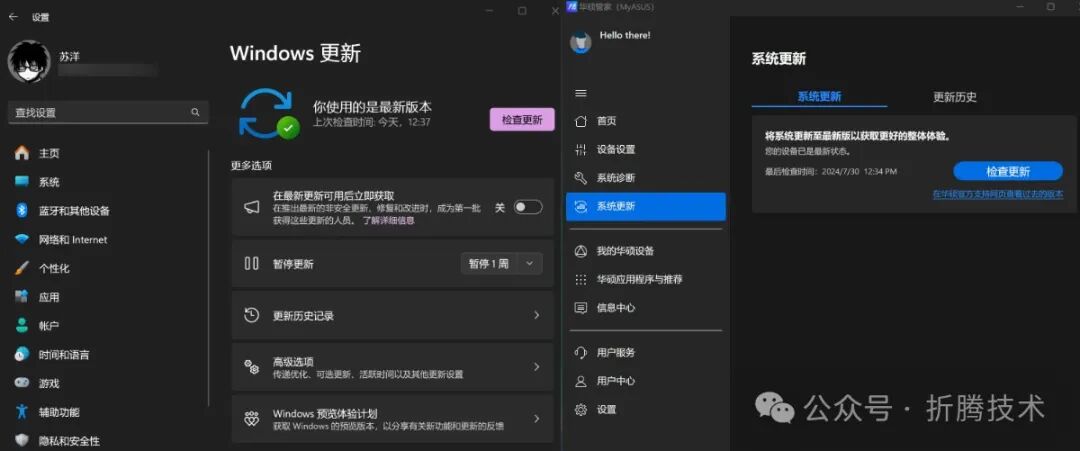Viewport: 1080px width, 451px height.
Task: Open the 游戏 controller icon
Action: (x=22, y=383)
